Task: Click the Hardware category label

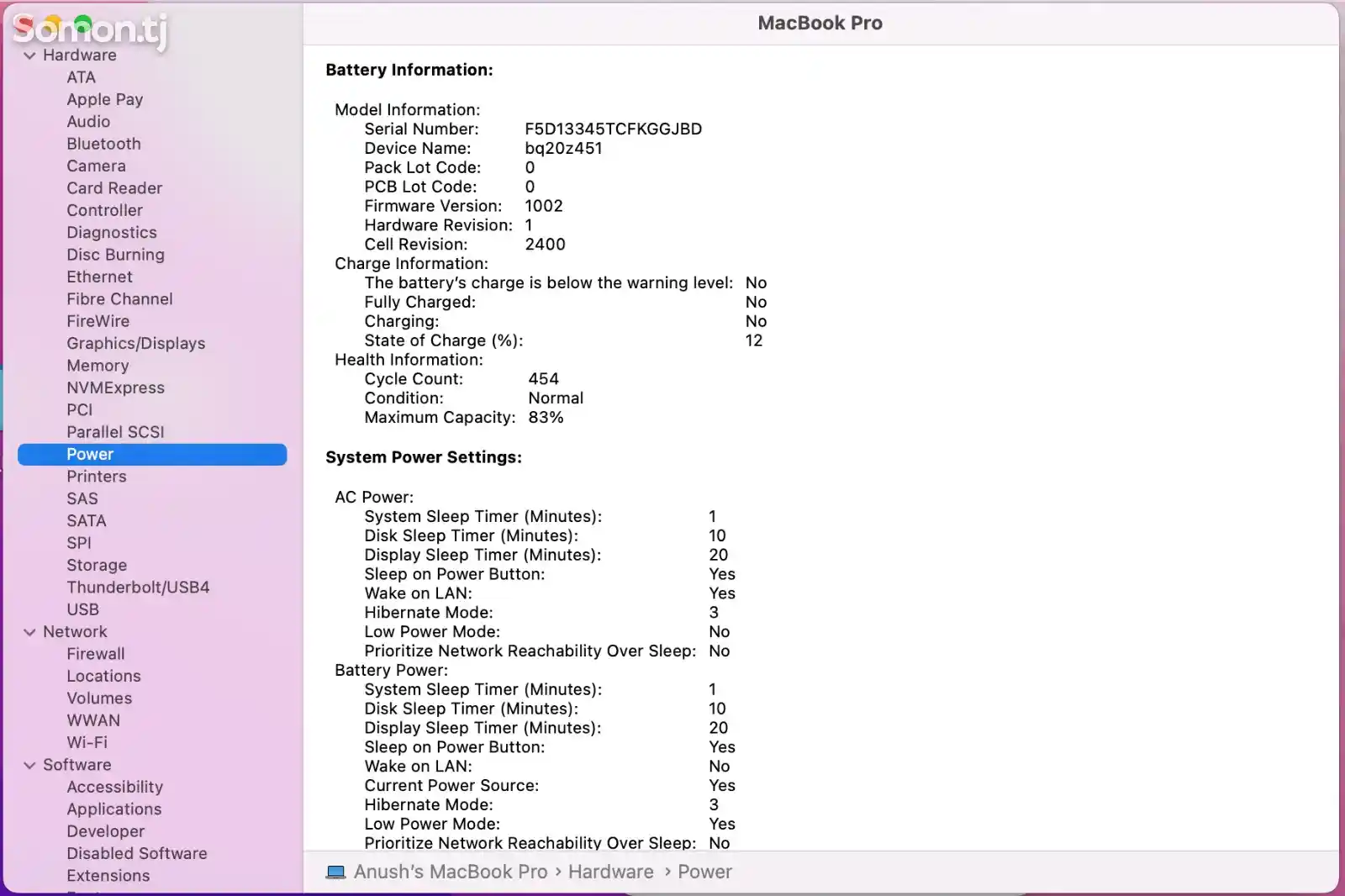Action: (x=80, y=55)
